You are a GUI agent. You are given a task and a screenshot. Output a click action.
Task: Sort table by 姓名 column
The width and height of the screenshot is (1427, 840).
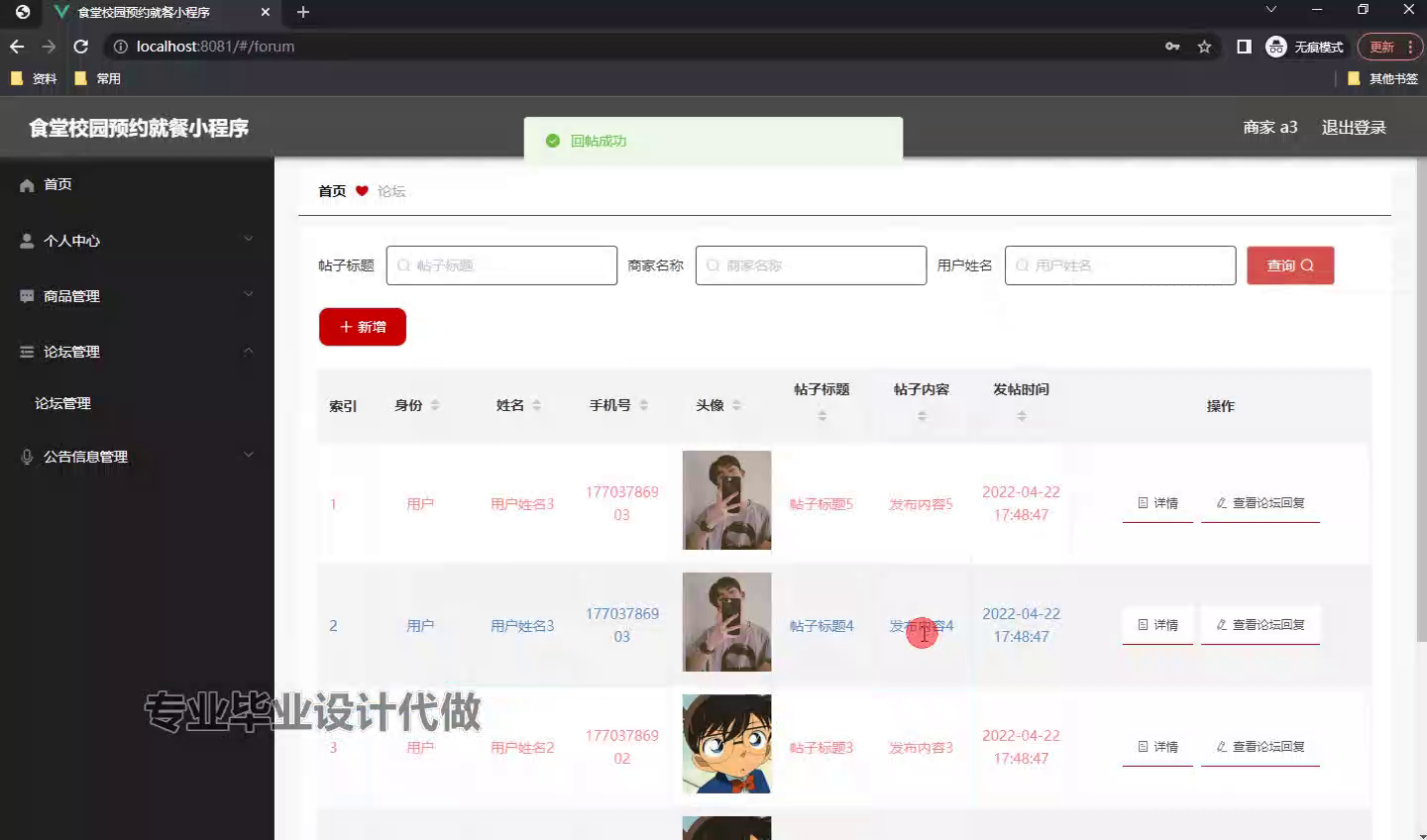536,405
